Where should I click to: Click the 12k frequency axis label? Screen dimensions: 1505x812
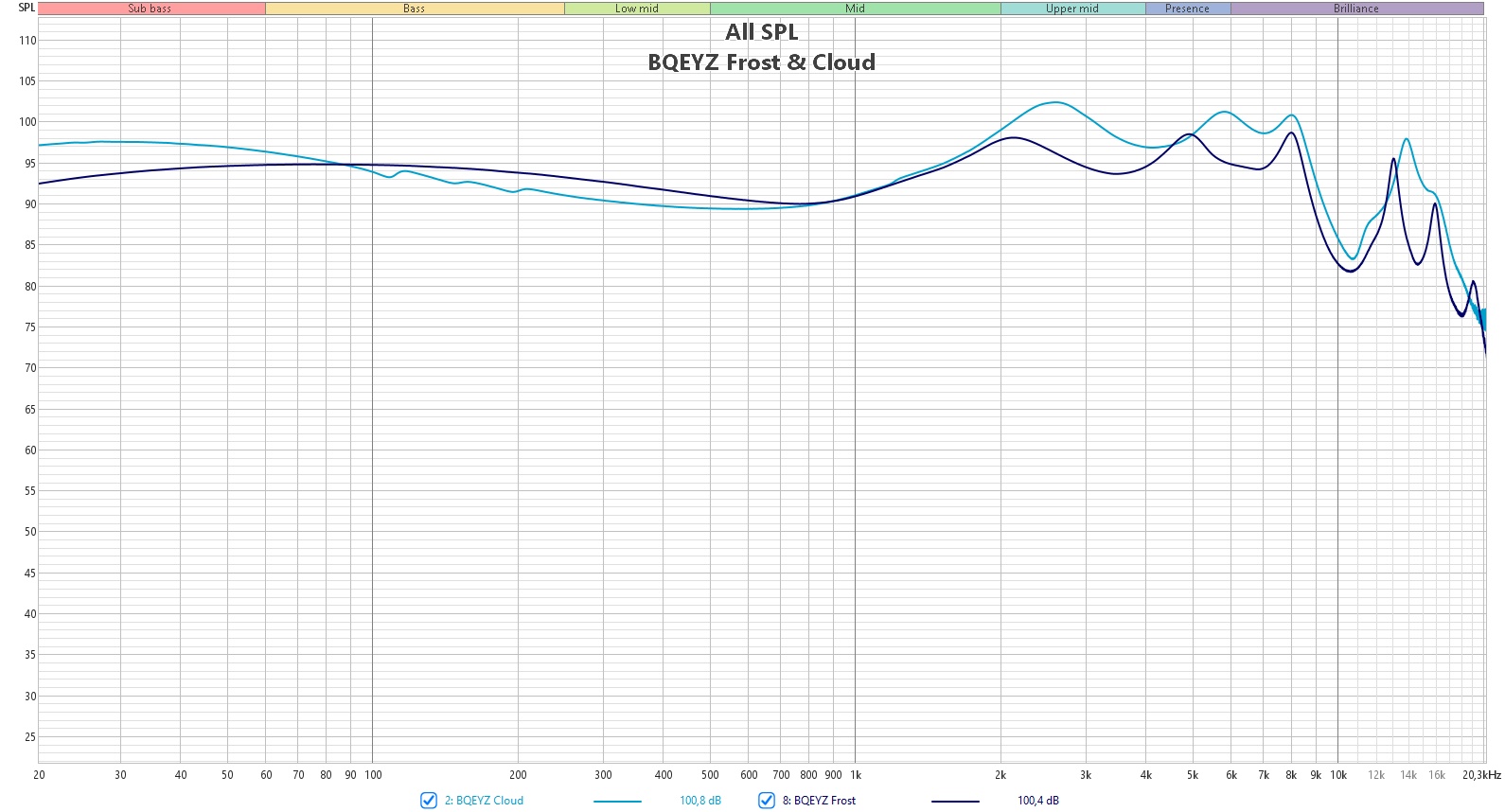pyautogui.click(x=1376, y=775)
